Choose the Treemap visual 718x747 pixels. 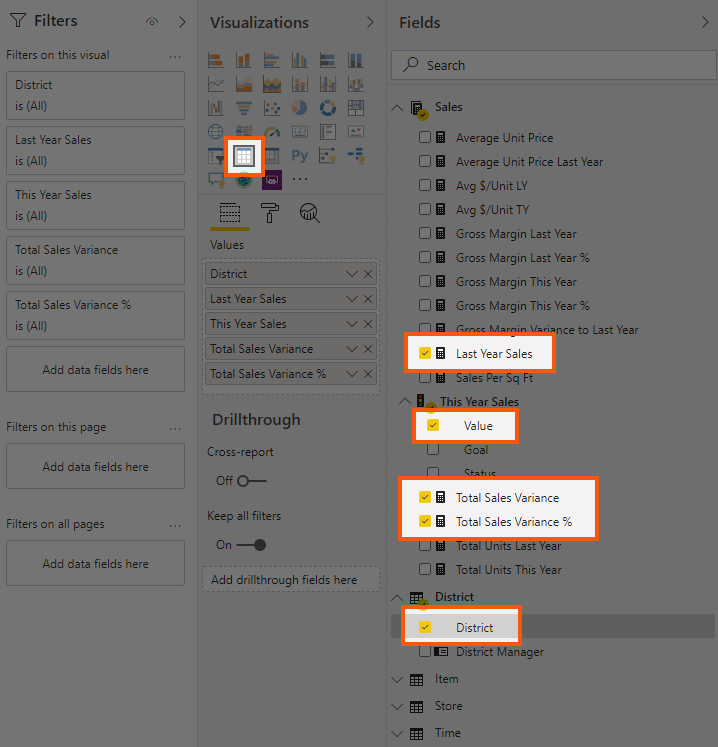point(356,108)
